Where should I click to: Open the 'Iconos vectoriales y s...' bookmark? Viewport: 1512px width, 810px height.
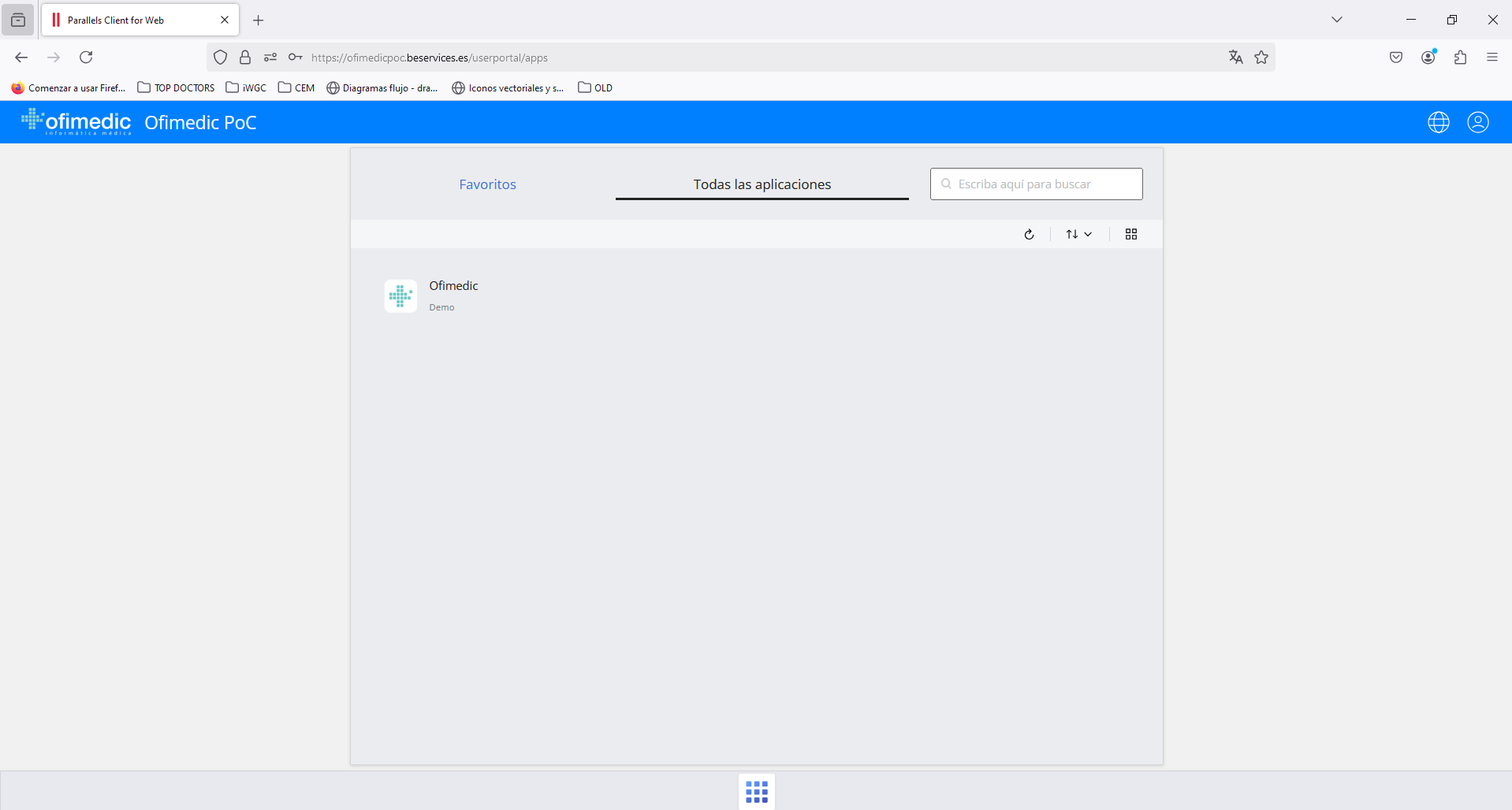[508, 87]
